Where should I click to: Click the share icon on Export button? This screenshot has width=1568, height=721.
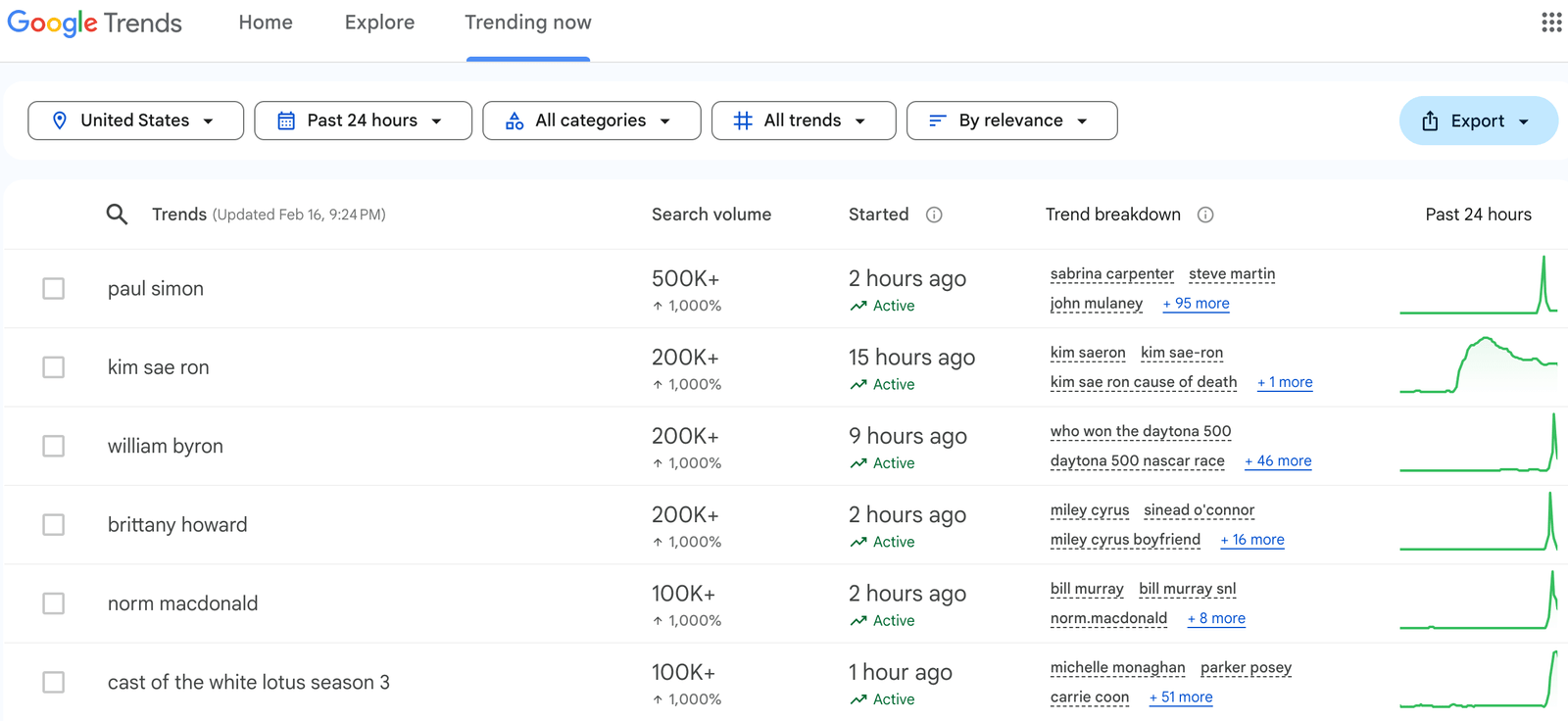pyautogui.click(x=1431, y=120)
